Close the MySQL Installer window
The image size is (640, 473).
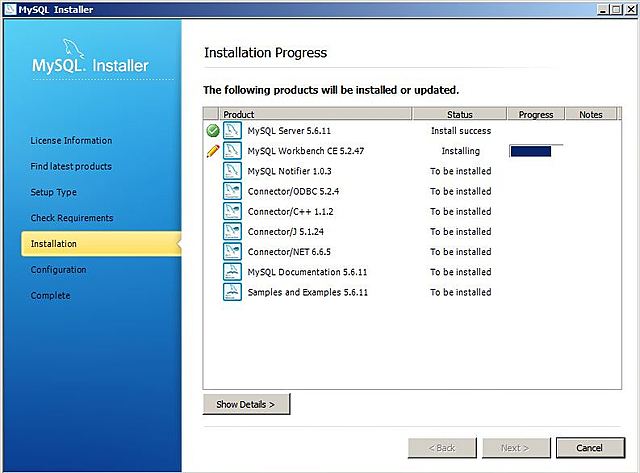point(631,9)
